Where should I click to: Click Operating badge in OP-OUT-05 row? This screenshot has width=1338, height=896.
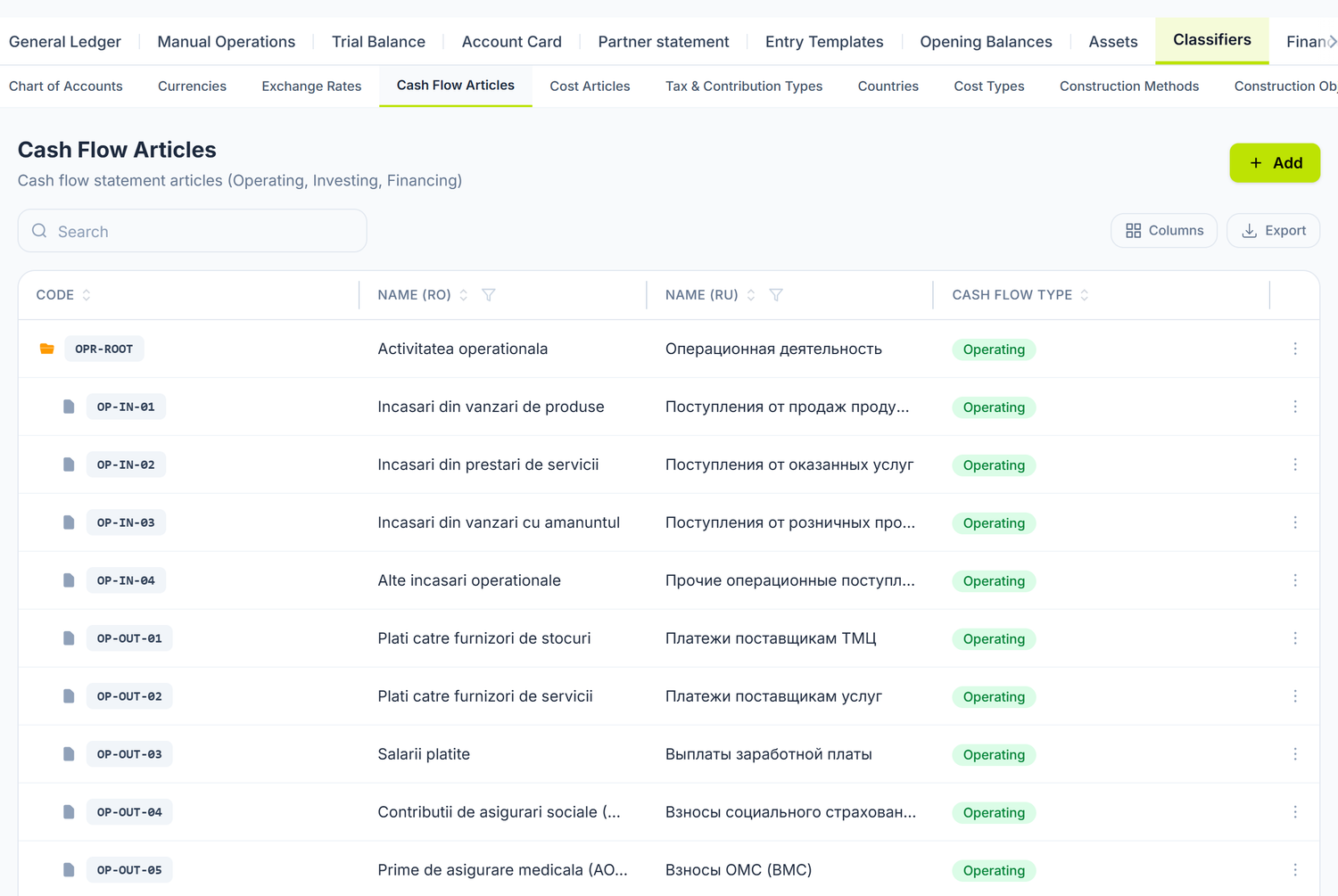tap(994, 870)
